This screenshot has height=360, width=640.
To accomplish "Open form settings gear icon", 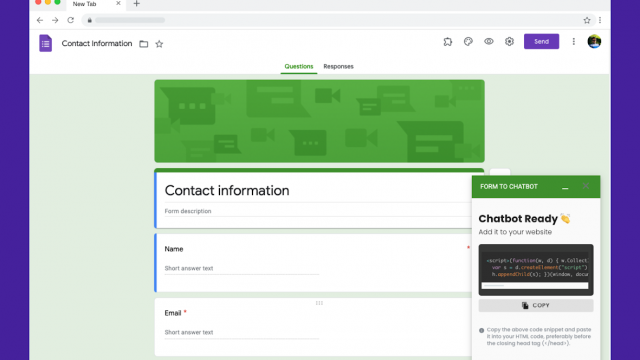I will 509,42.
